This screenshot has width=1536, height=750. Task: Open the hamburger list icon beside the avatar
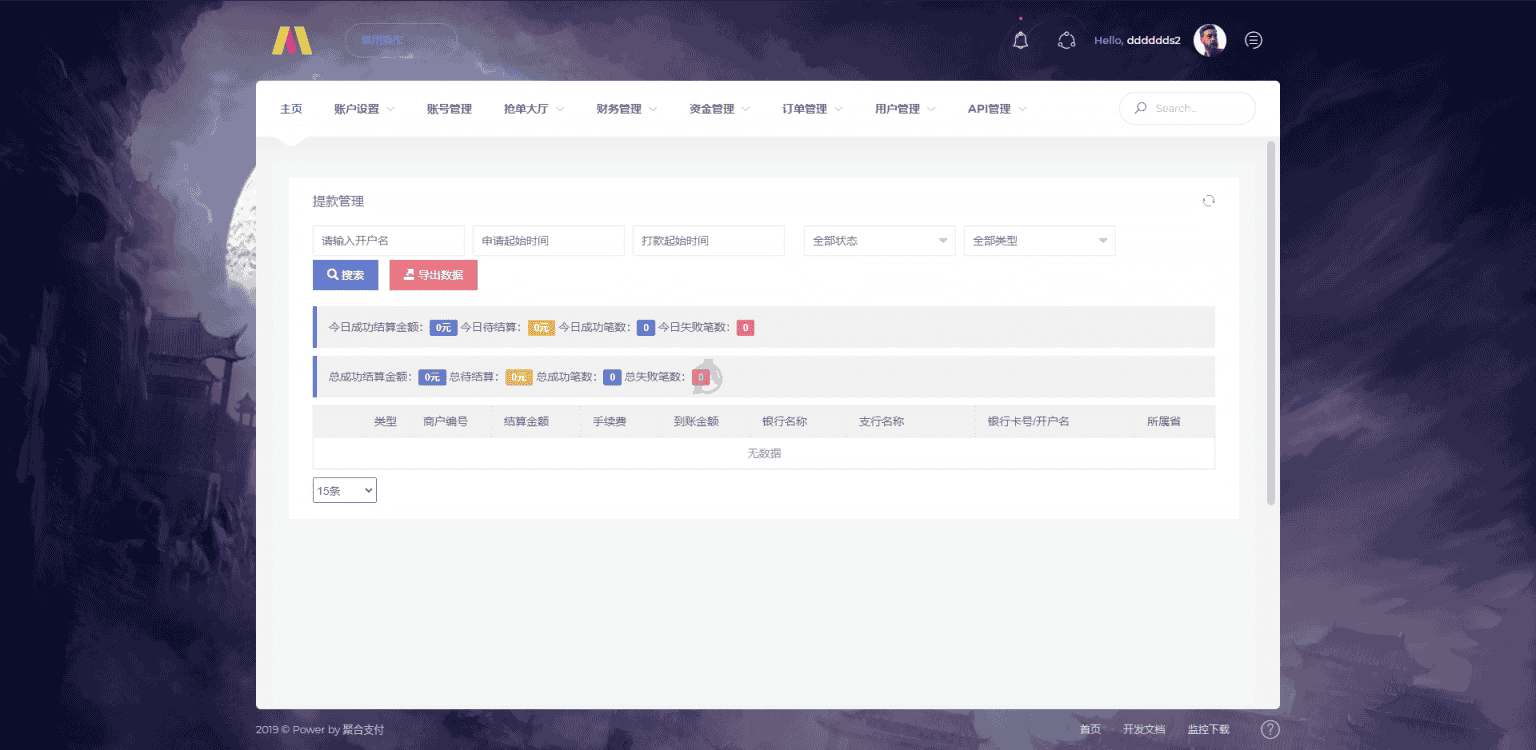pyautogui.click(x=1253, y=40)
